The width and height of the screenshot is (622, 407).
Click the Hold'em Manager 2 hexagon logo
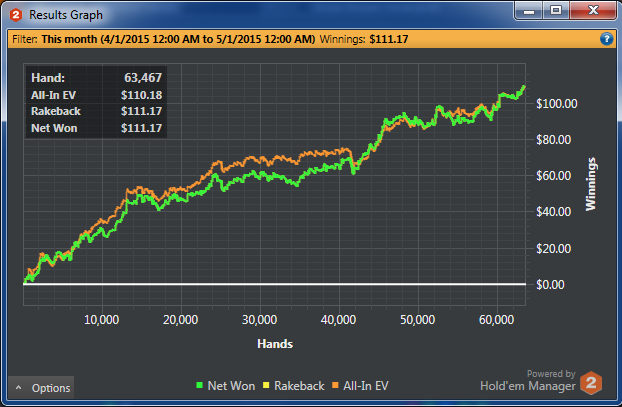(x=591, y=383)
